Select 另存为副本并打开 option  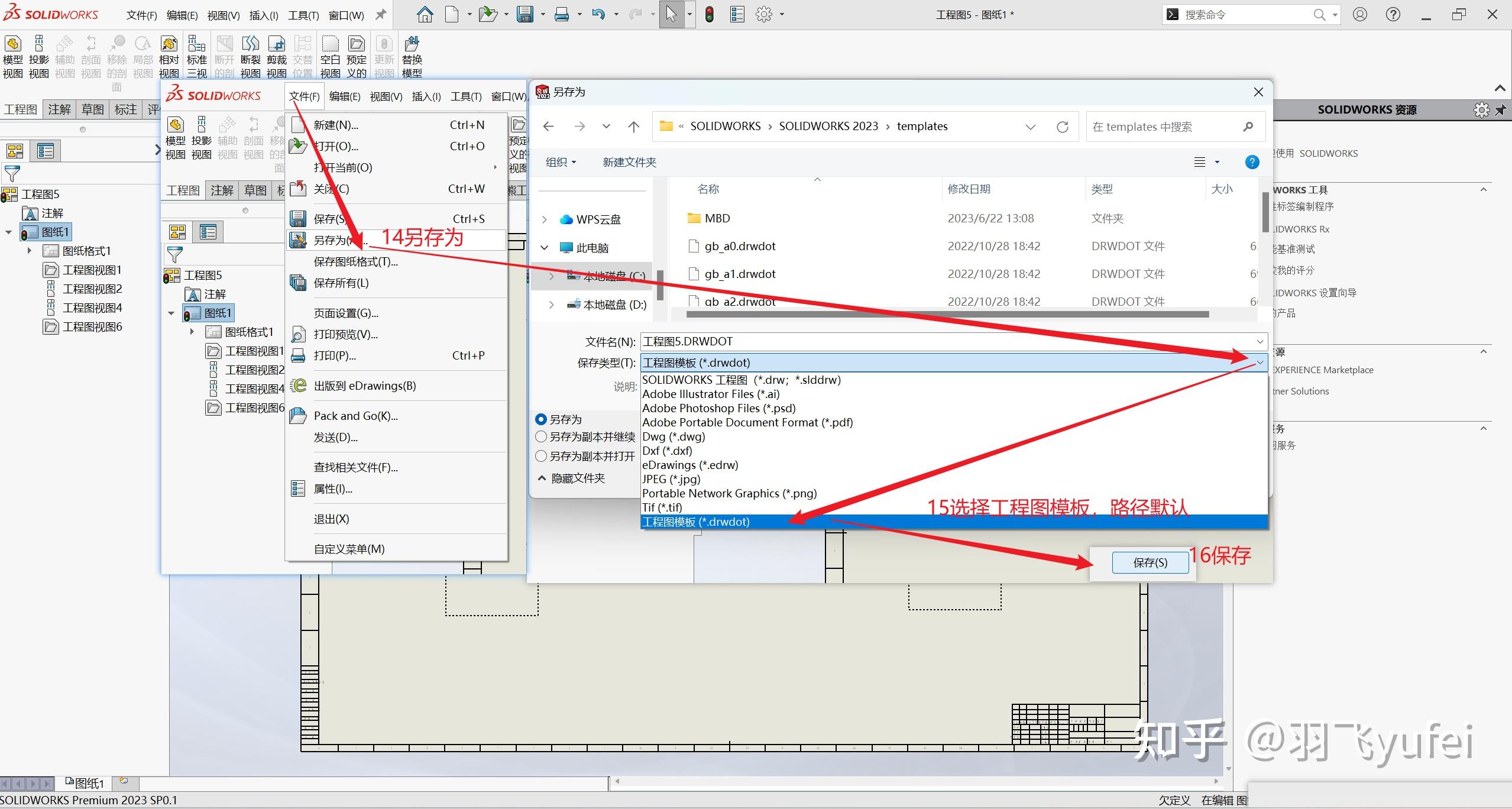542,455
